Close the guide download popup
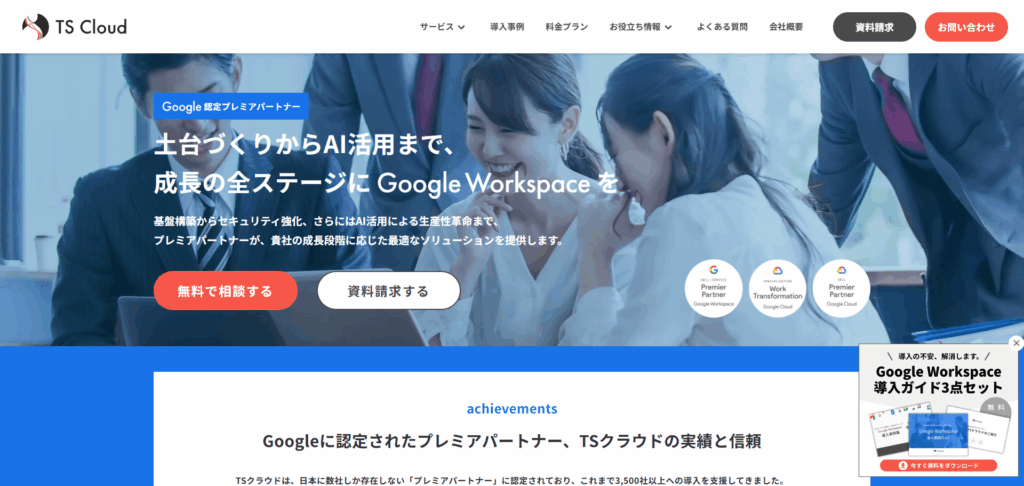Screen dimensions: 1024x486 (1016, 343)
